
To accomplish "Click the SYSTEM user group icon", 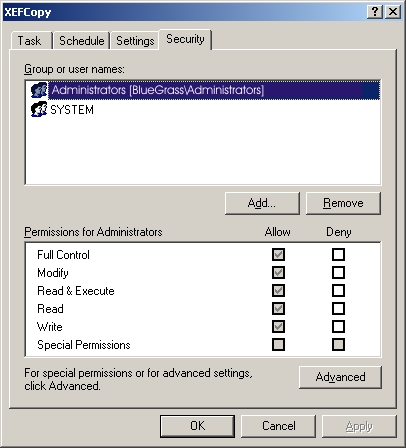I will (39, 109).
